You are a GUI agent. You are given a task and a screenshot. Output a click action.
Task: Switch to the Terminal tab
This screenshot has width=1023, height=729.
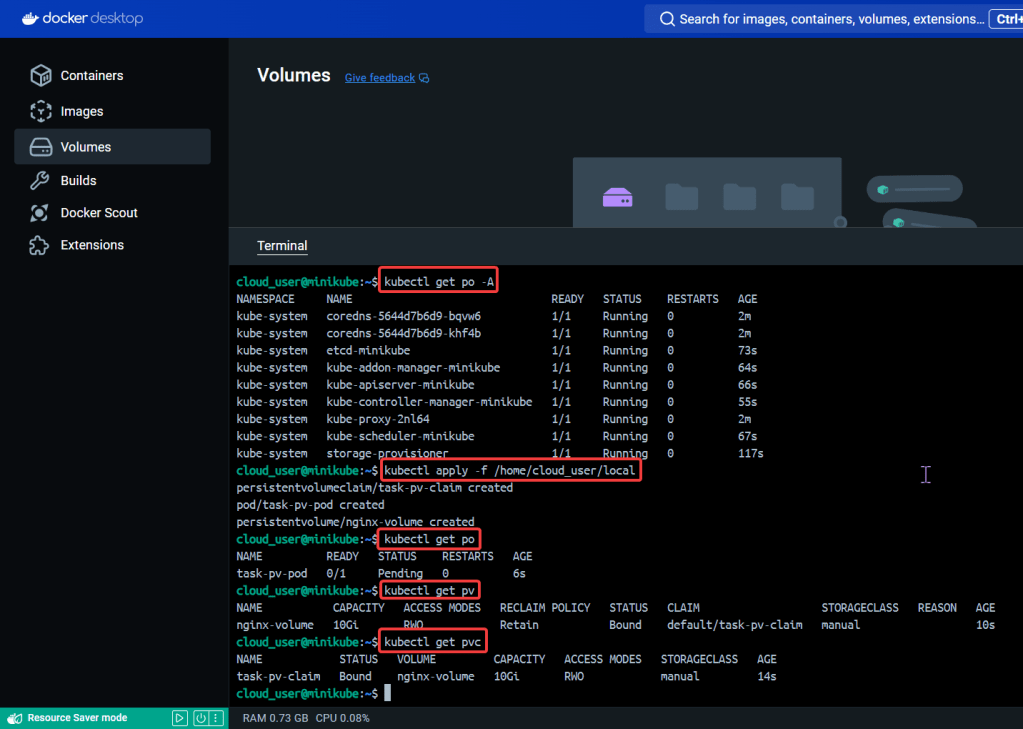pos(282,246)
